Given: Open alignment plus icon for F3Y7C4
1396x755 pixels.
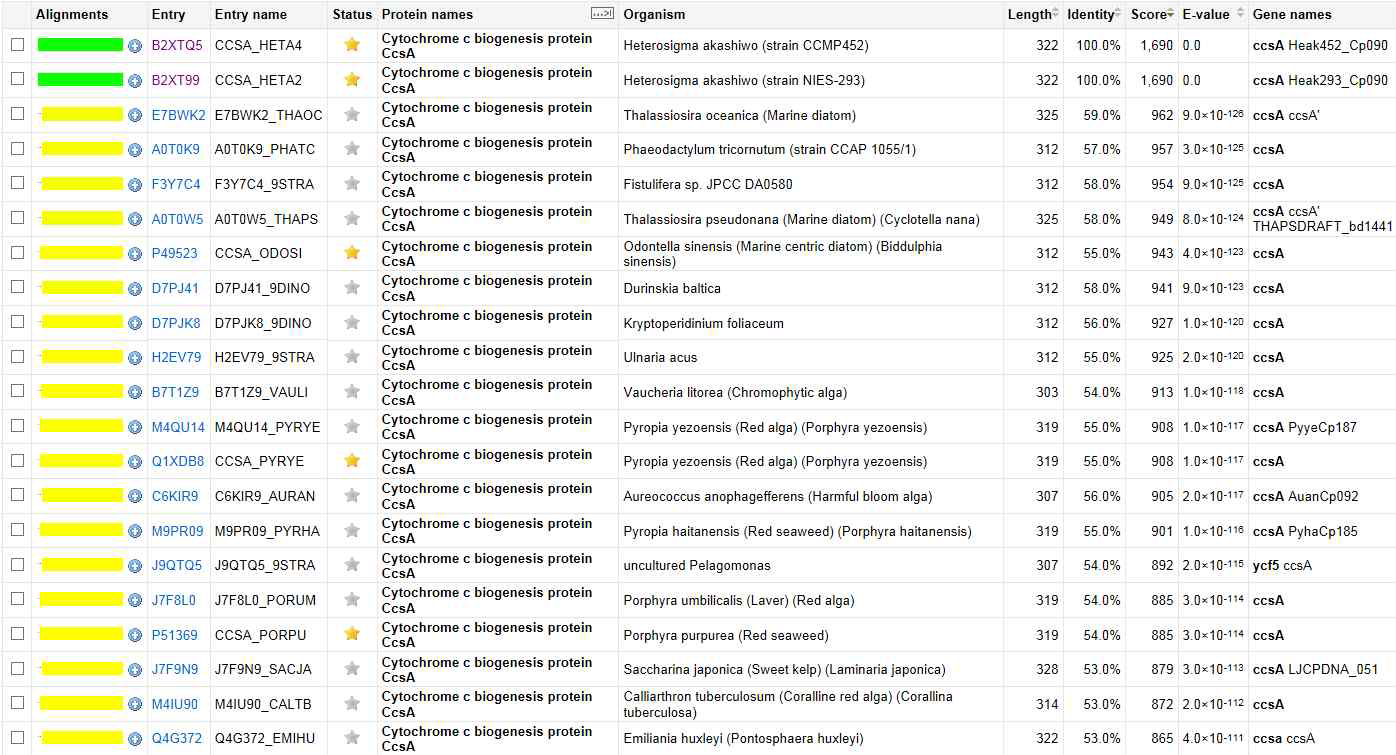Looking at the screenshot, I should (135, 184).
